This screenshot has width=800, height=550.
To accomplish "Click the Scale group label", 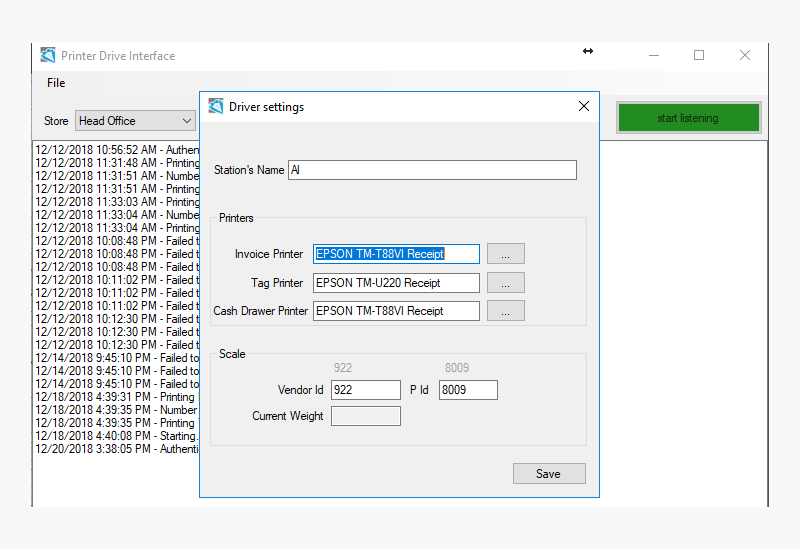I will pos(232,354).
